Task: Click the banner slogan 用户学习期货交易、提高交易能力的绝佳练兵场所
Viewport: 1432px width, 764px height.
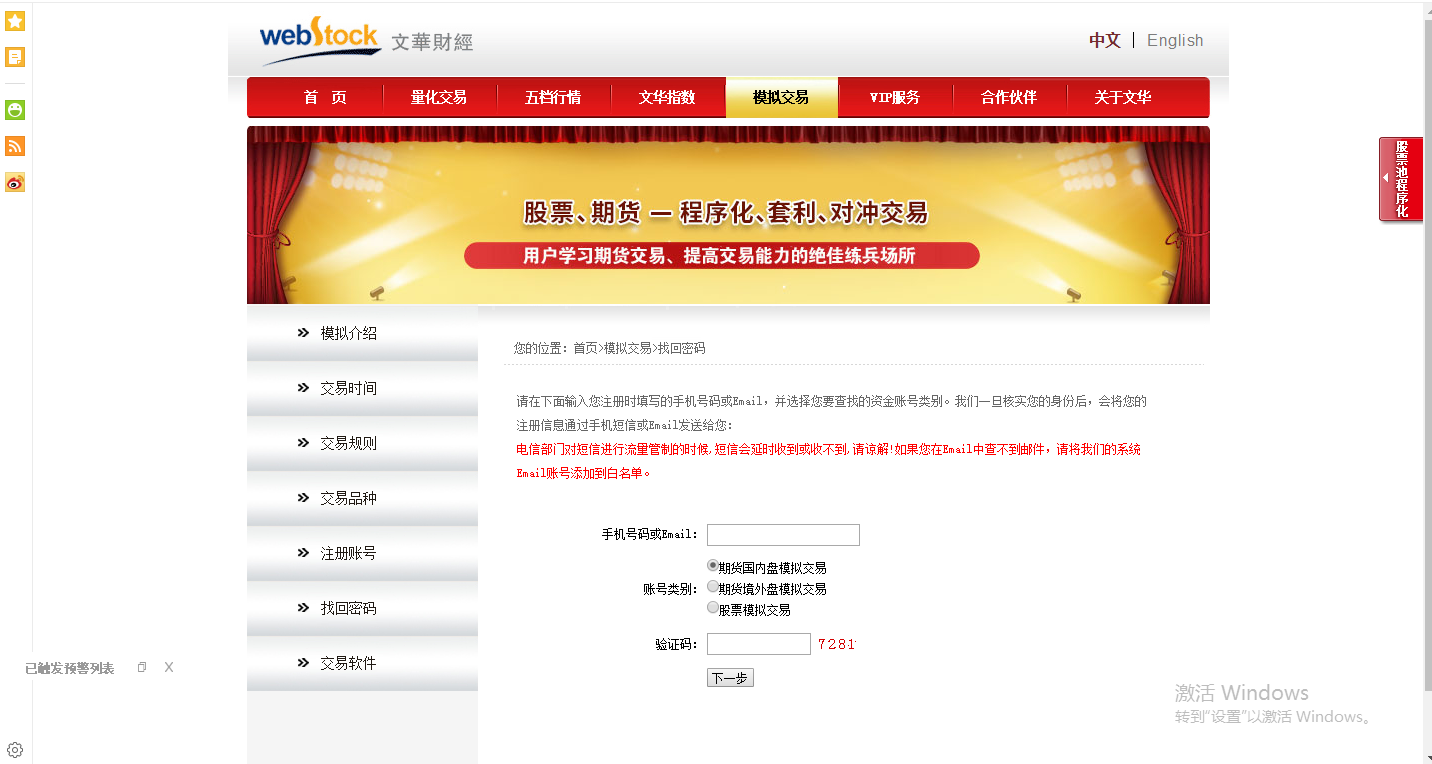Action: tap(721, 256)
